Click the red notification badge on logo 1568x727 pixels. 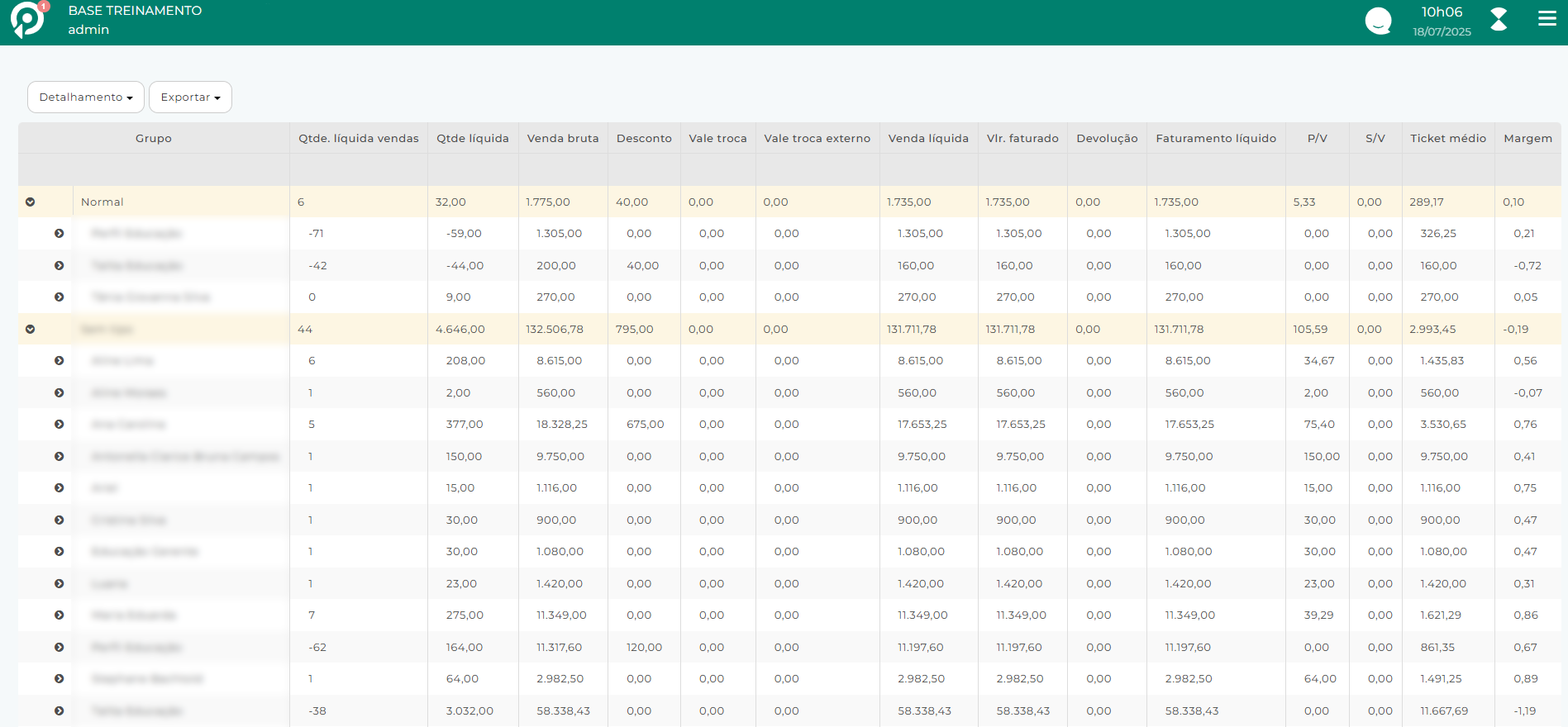[44, 7]
